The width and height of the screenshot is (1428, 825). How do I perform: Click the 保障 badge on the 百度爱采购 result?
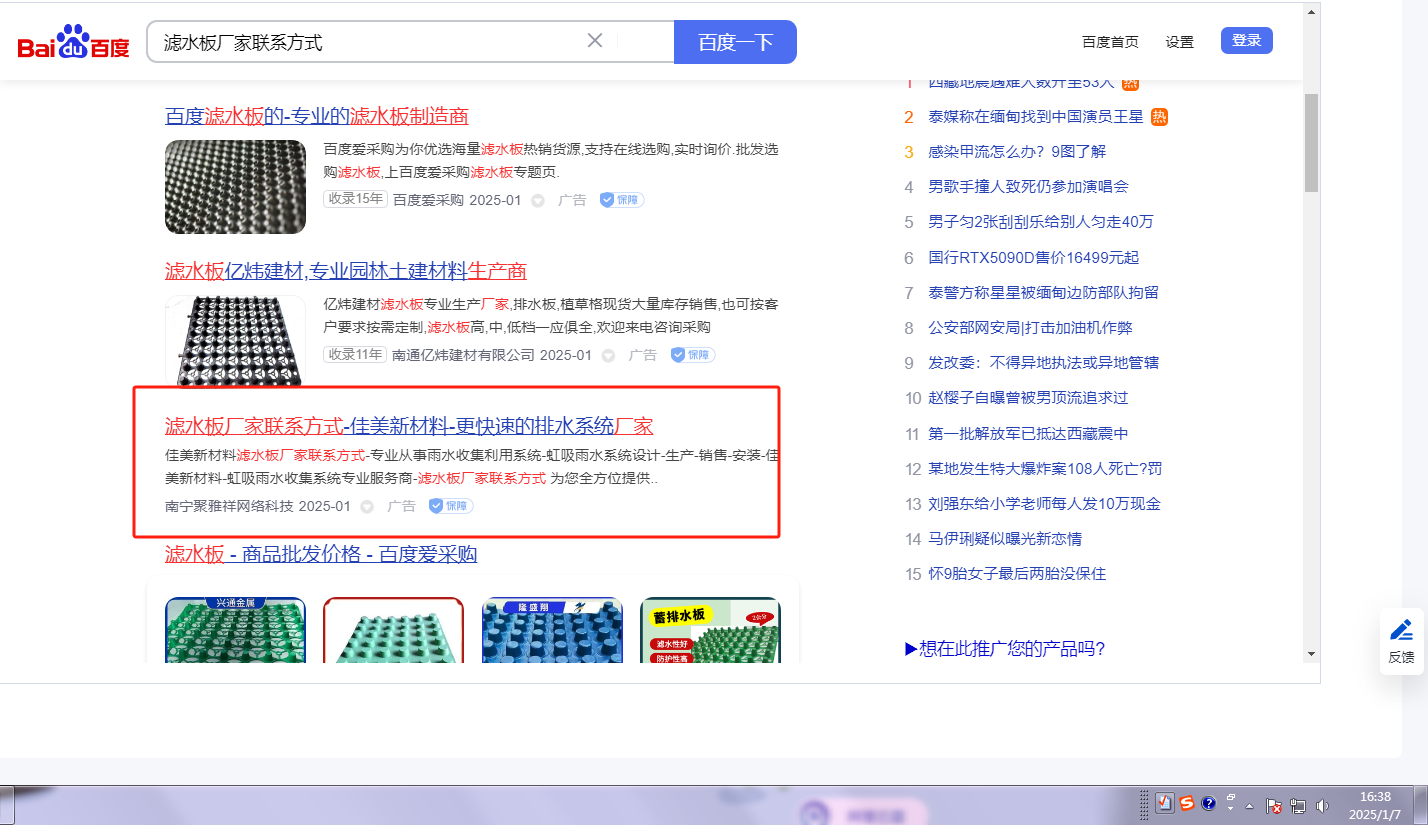[622, 200]
